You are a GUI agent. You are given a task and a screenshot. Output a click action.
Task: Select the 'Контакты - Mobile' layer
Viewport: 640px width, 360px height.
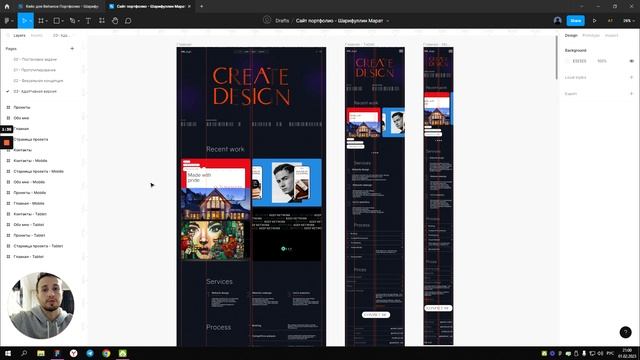(30, 160)
